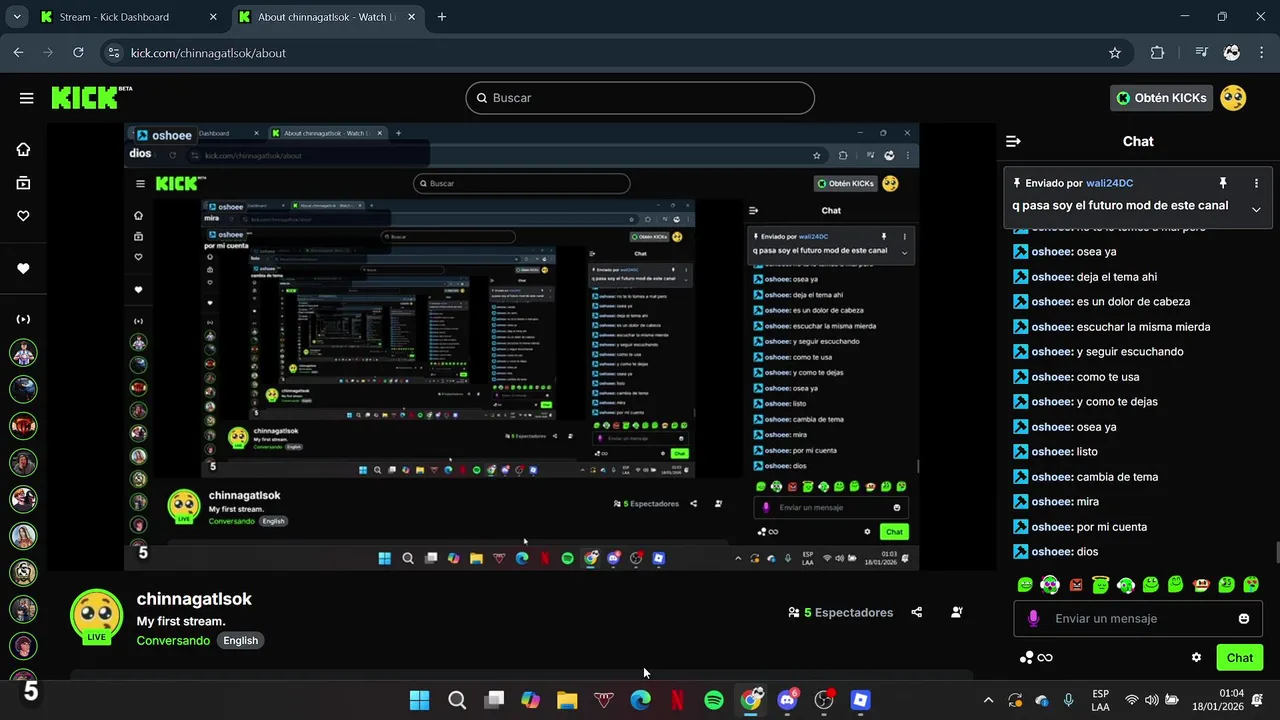This screenshot has width=1280, height=720.
Task: Open Windows Start menu
Action: [x=420, y=700]
